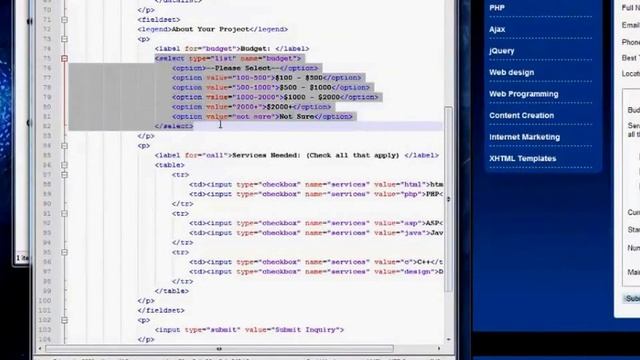Open the Content Creation link
Image resolution: width=640 pixels, height=360 pixels.
coord(522,116)
